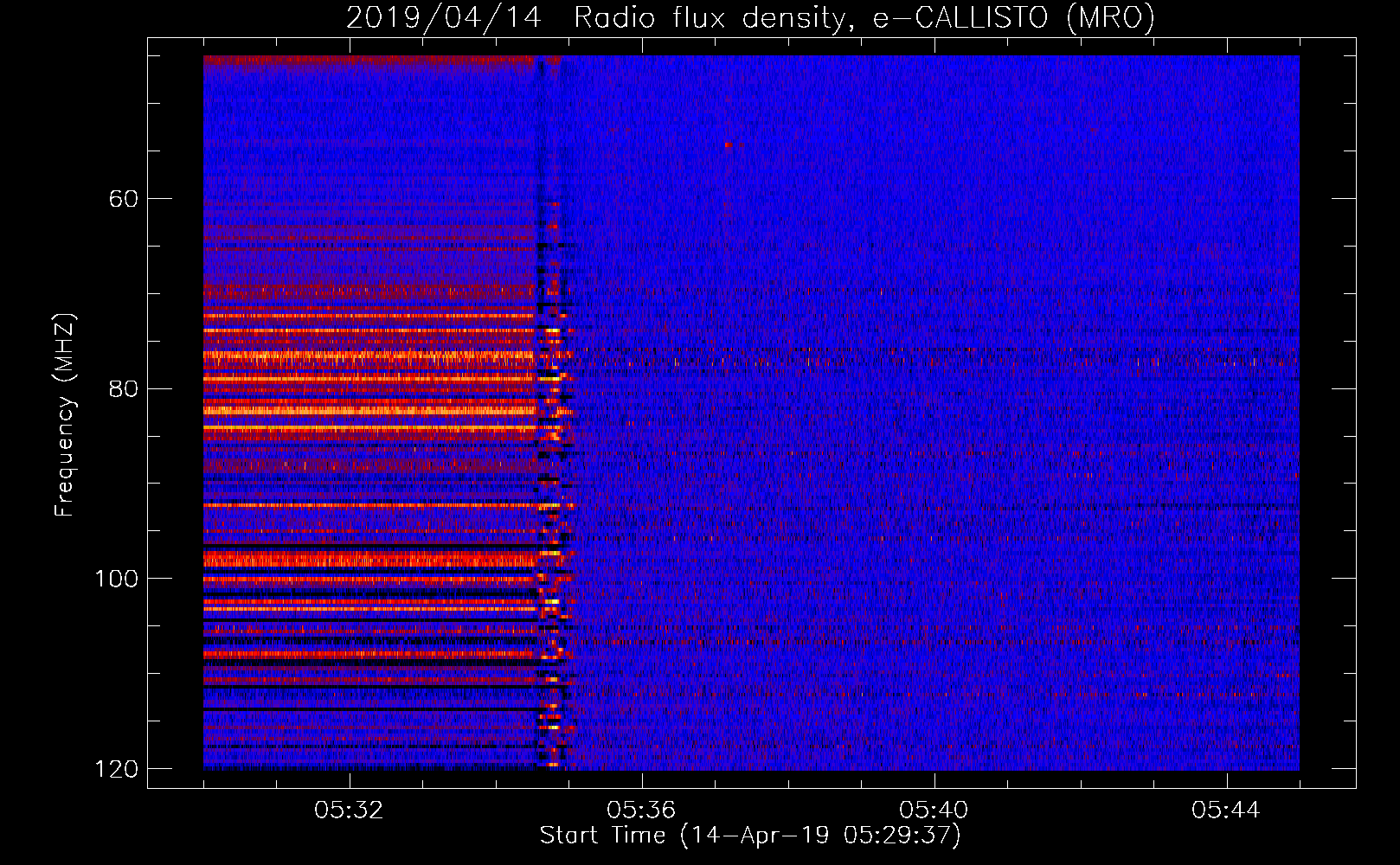Click the 05:32 time tick label

click(349, 811)
